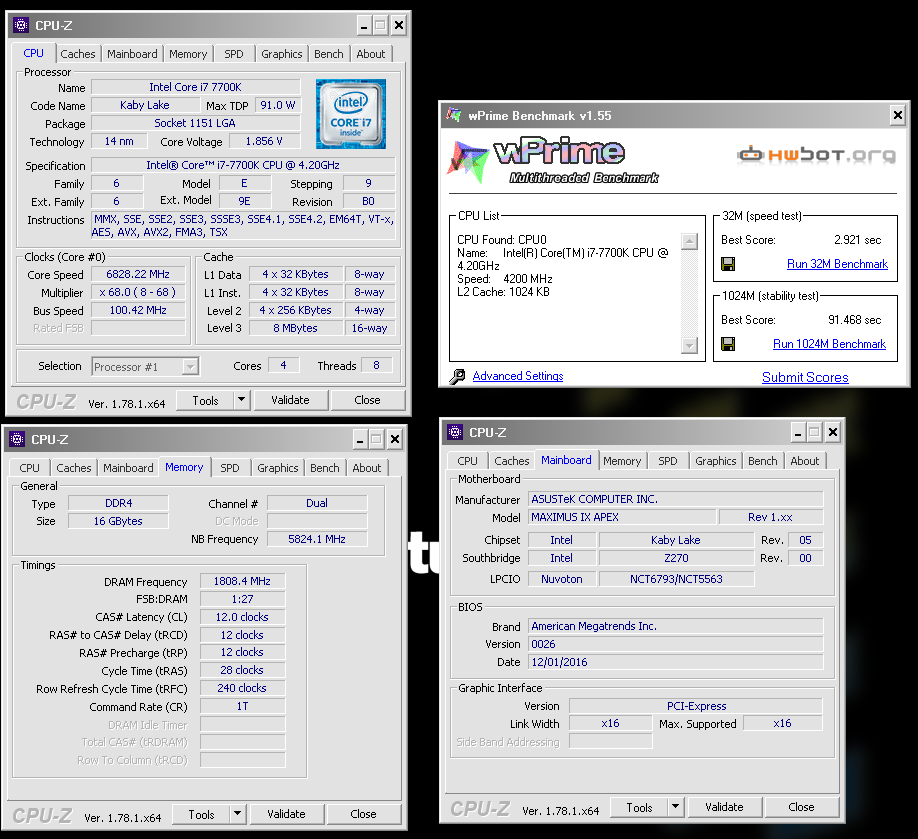Click the Close button in the Memory CPU-Z window

tap(364, 814)
